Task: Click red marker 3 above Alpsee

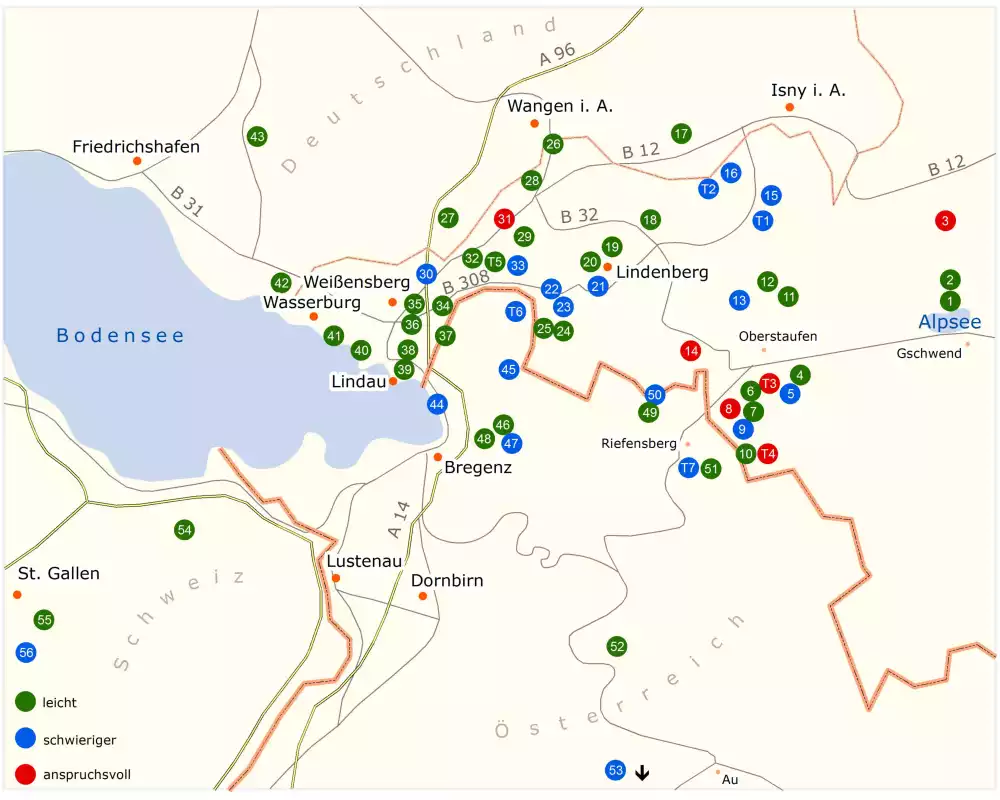Action: click(945, 220)
